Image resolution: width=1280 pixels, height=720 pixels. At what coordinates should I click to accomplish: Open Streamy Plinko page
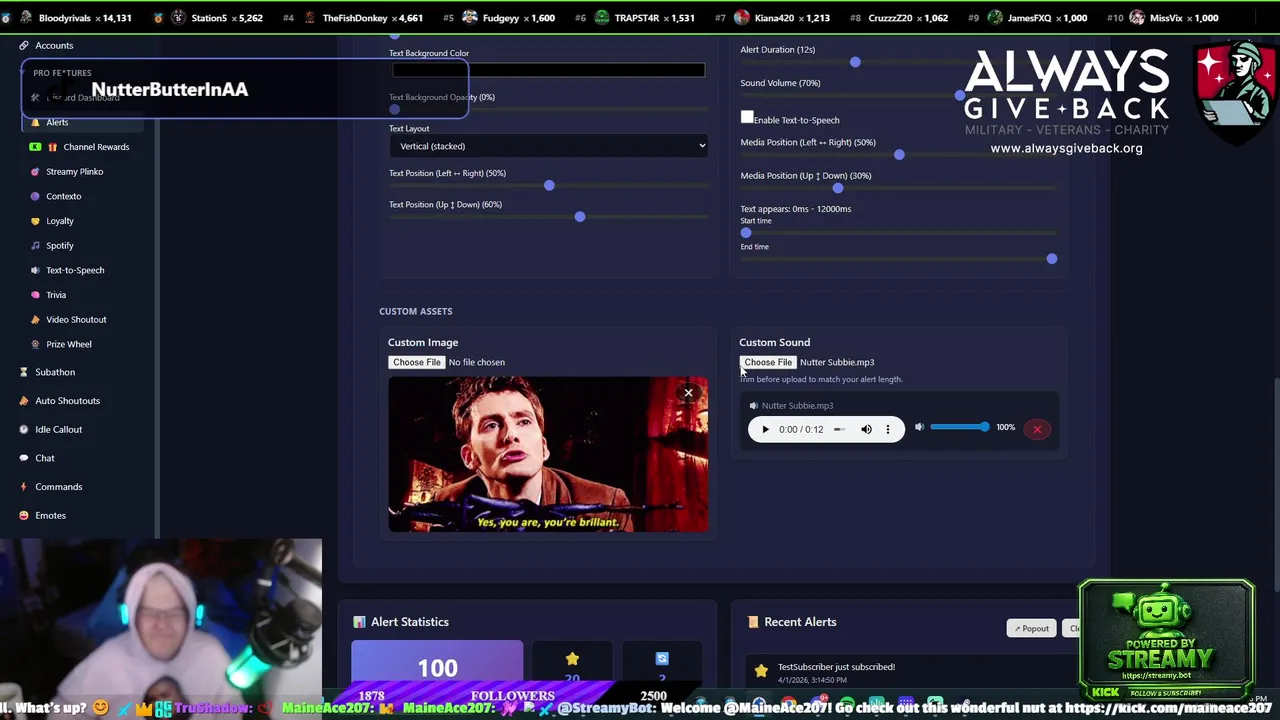tap(74, 172)
